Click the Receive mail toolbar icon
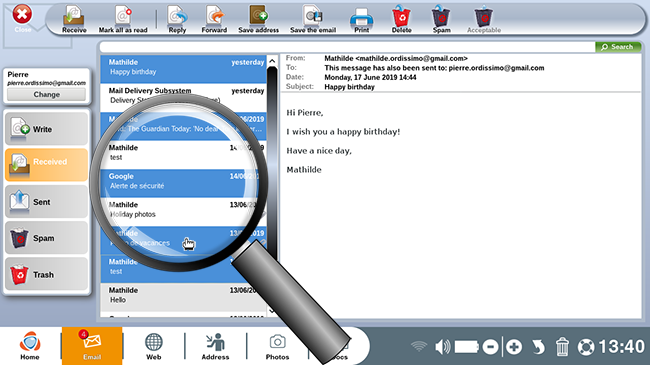This screenshot has width=650, height=365. pyautogui.click(x=74, y=19)
